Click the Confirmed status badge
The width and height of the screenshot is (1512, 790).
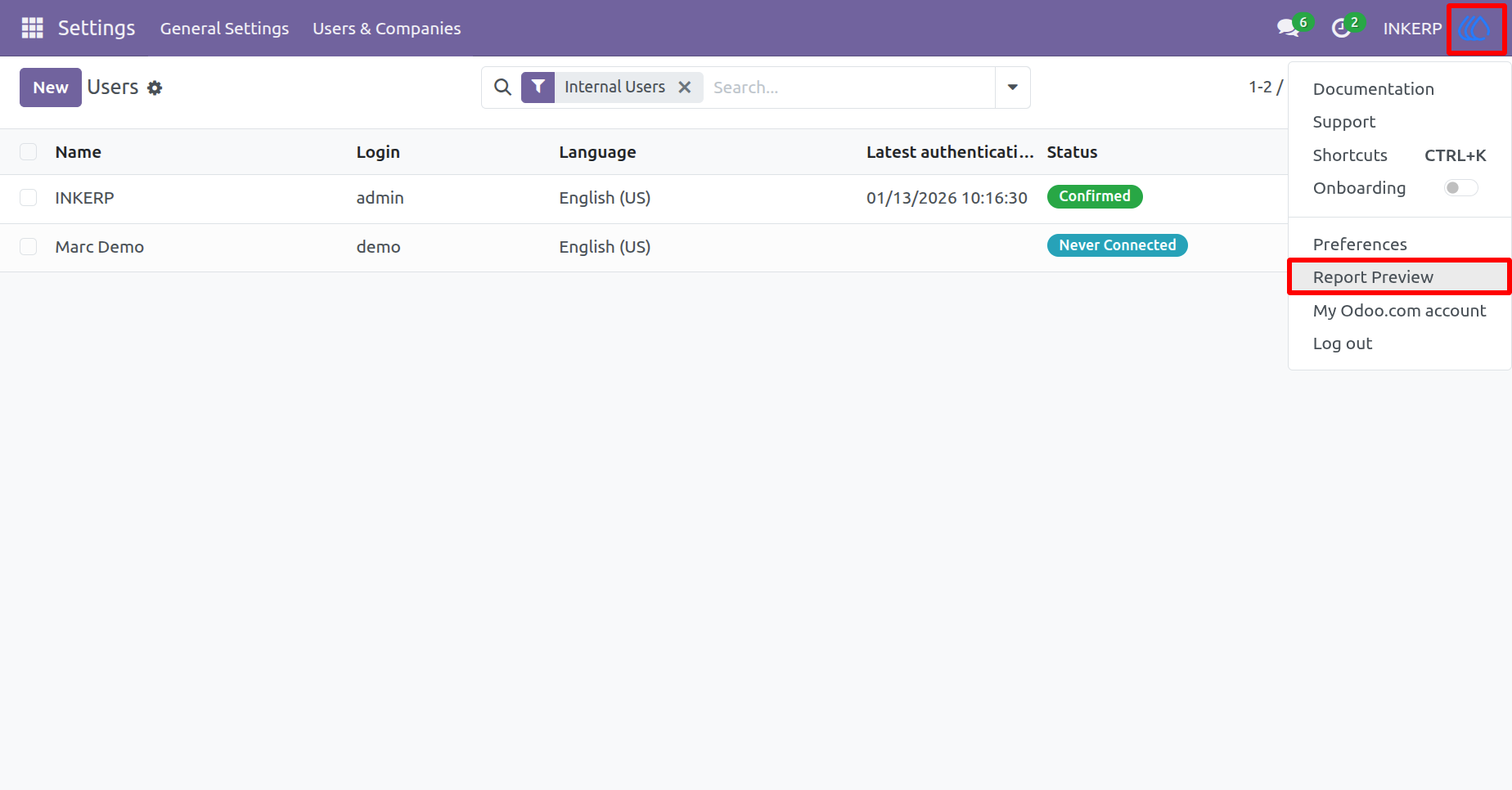tap(1095, 196)
